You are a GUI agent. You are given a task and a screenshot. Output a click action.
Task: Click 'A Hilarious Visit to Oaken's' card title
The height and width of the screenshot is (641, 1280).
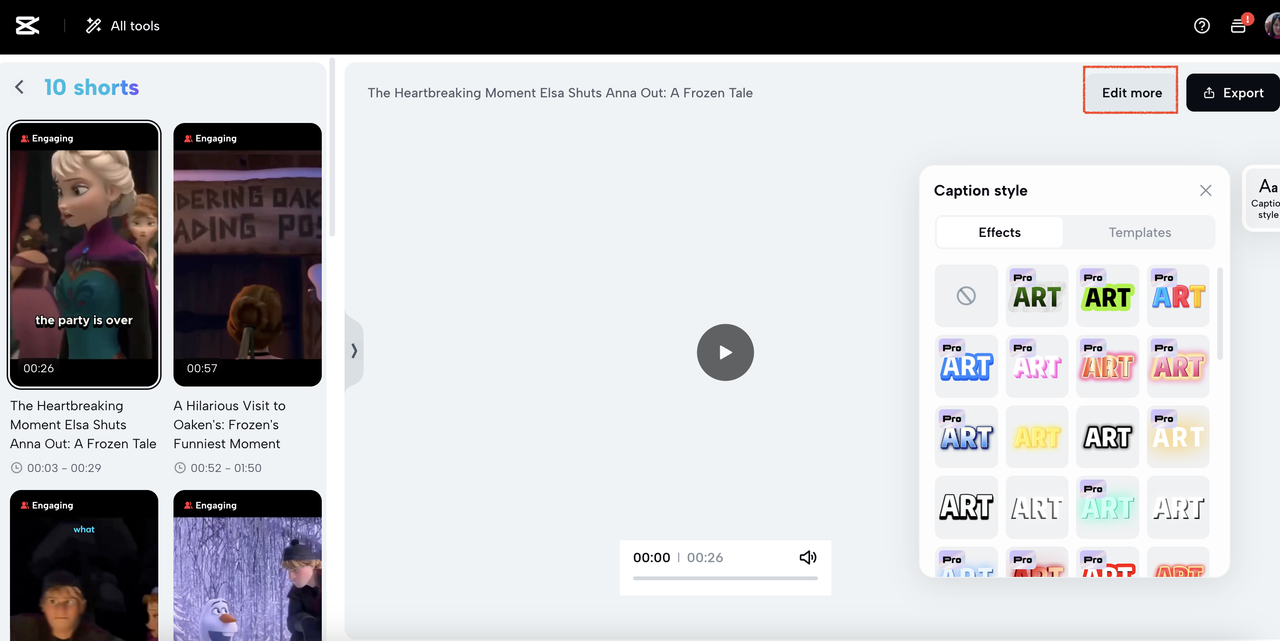[230, 425]
